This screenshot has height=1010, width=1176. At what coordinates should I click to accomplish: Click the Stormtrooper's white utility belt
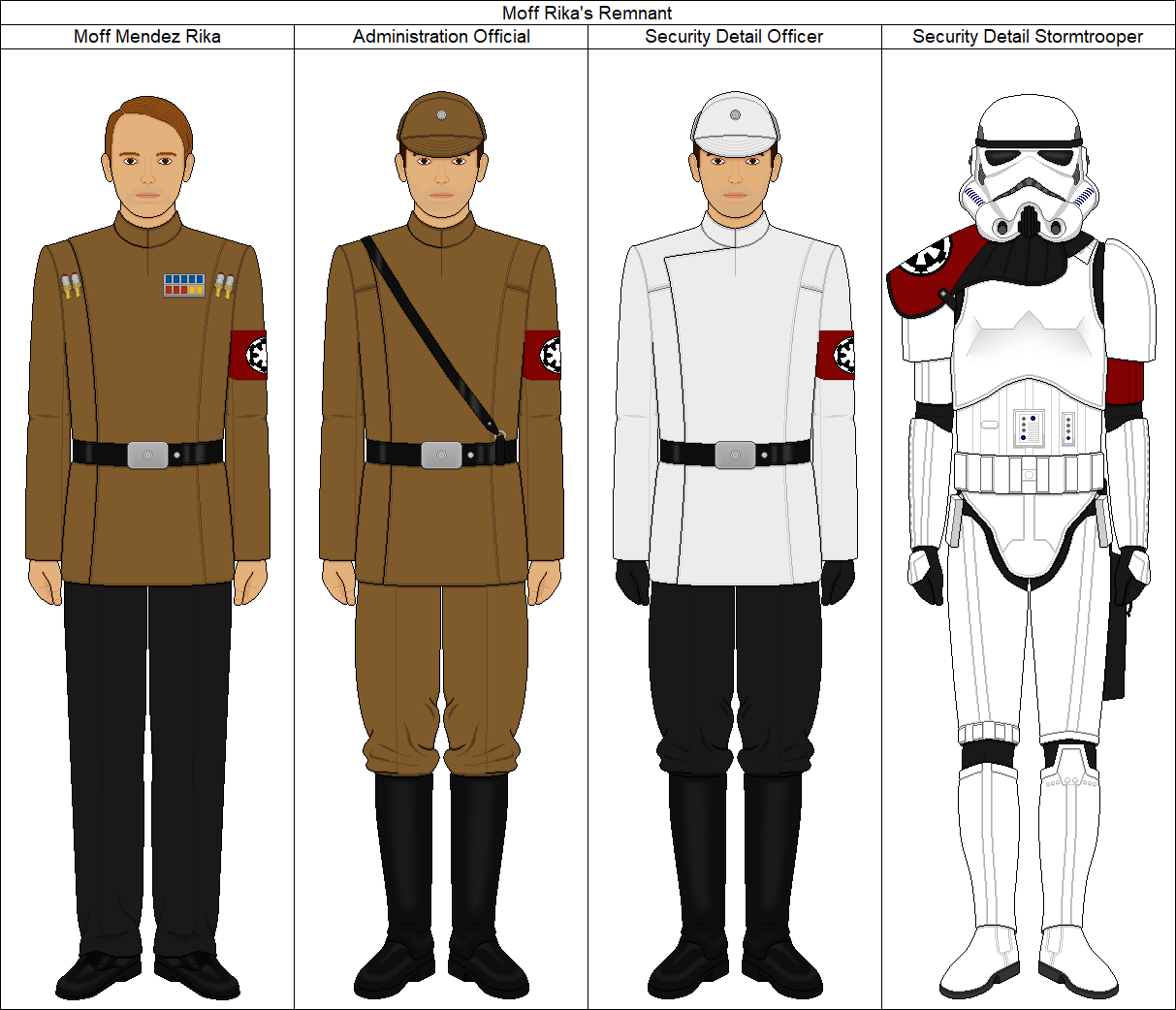pyautogui.click(x=1029, y=472)
